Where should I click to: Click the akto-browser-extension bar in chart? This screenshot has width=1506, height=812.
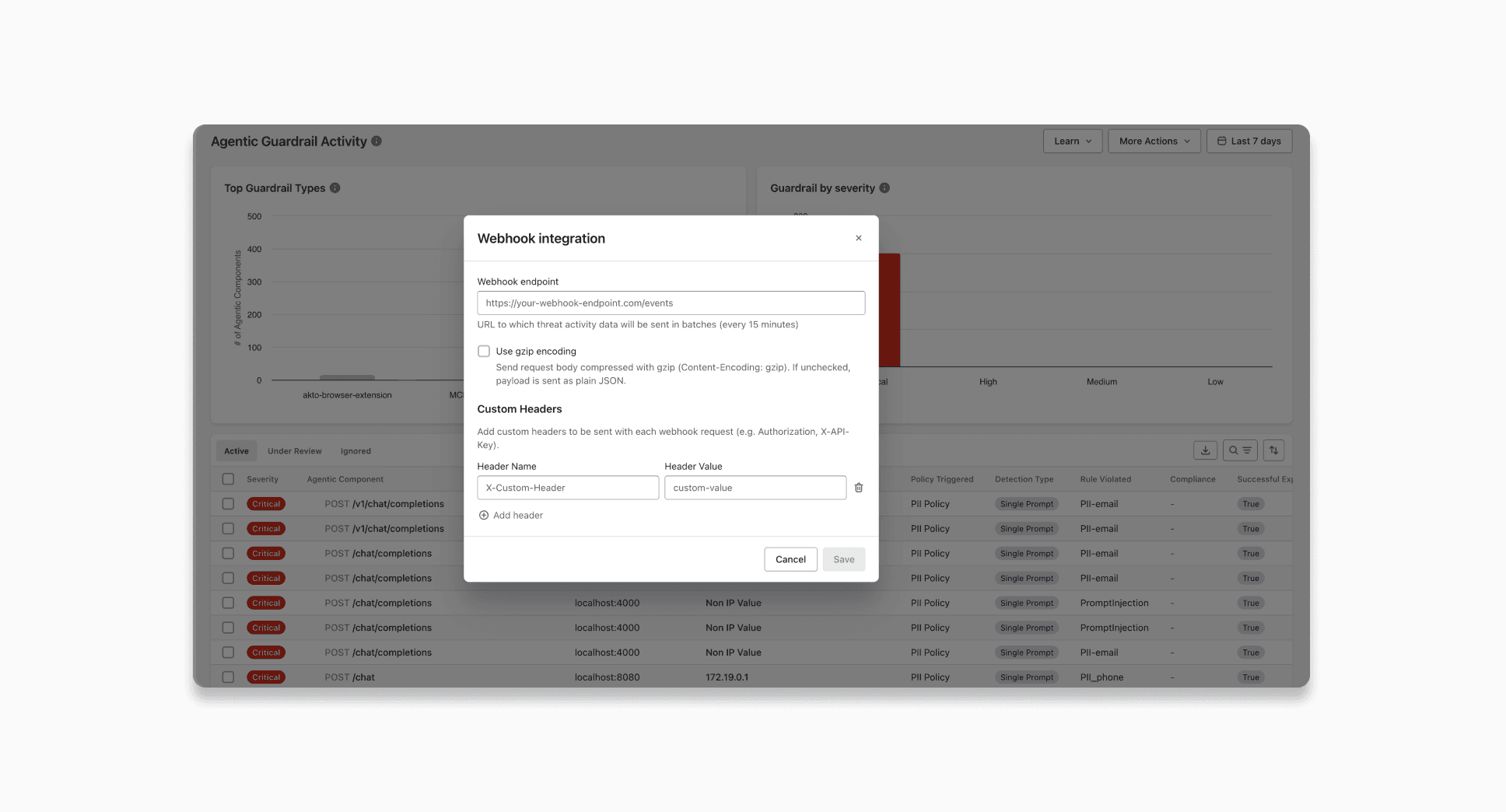(347, 378)
